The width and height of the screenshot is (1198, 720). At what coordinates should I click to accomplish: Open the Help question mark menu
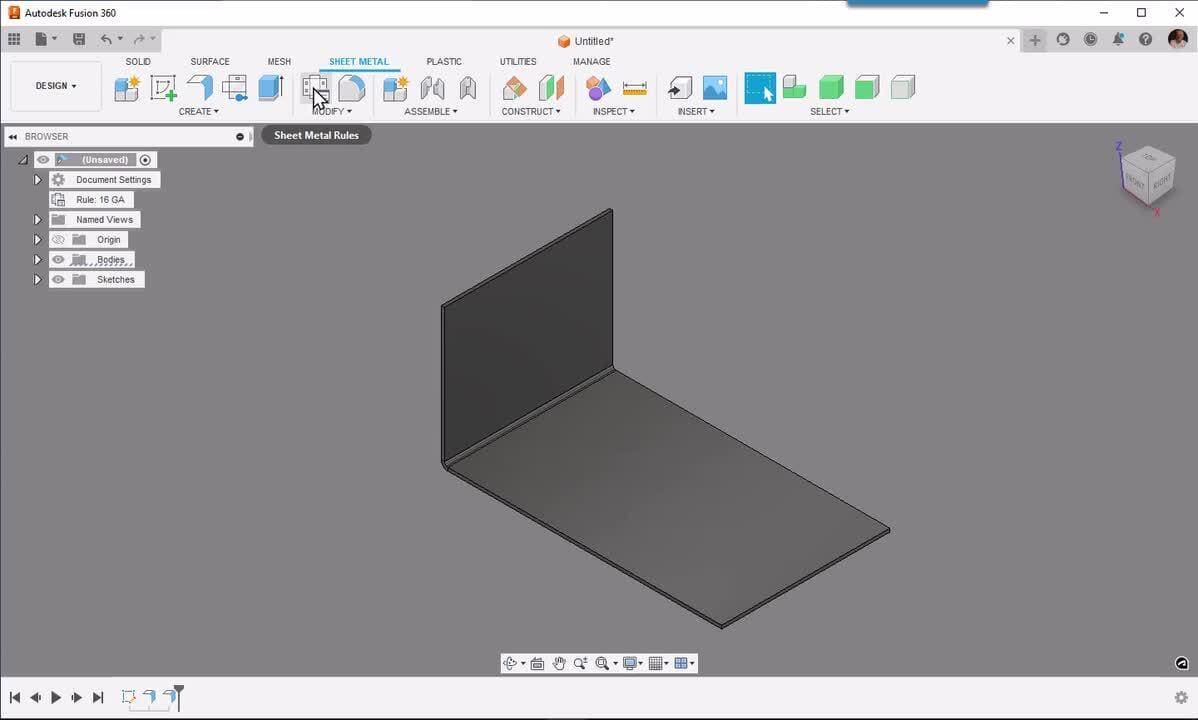pos(1145,39)
